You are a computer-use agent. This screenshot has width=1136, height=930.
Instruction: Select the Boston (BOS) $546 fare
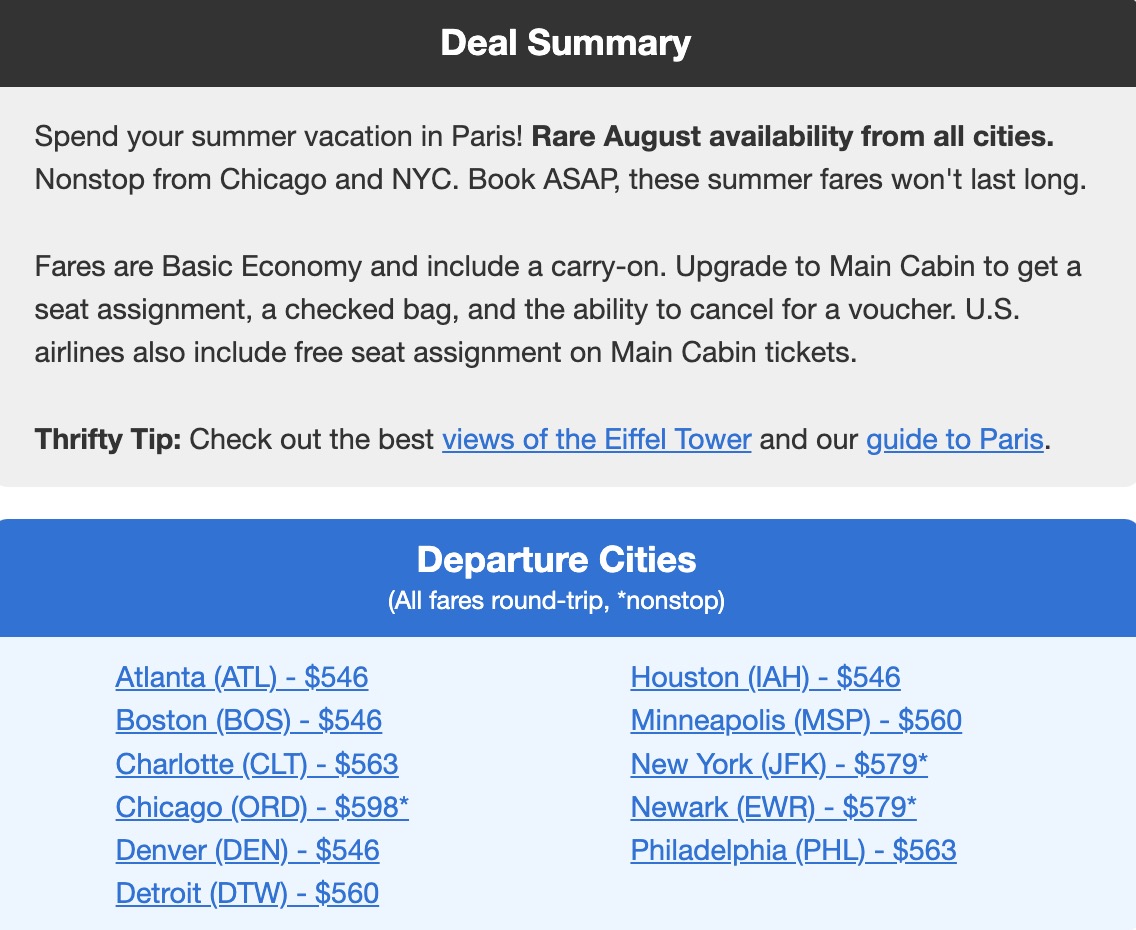(248, 720)
